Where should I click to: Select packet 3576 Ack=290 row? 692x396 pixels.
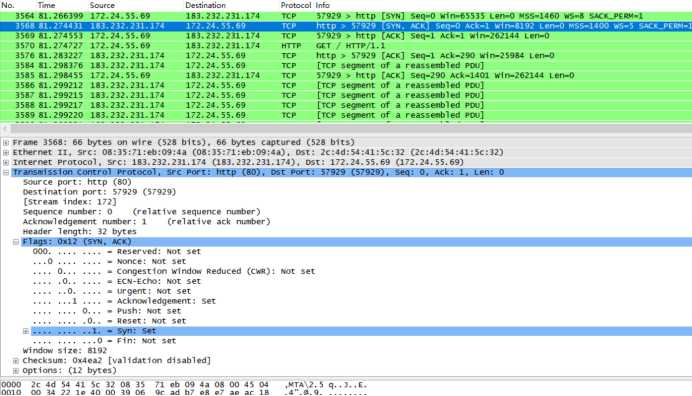coord(346,56)
